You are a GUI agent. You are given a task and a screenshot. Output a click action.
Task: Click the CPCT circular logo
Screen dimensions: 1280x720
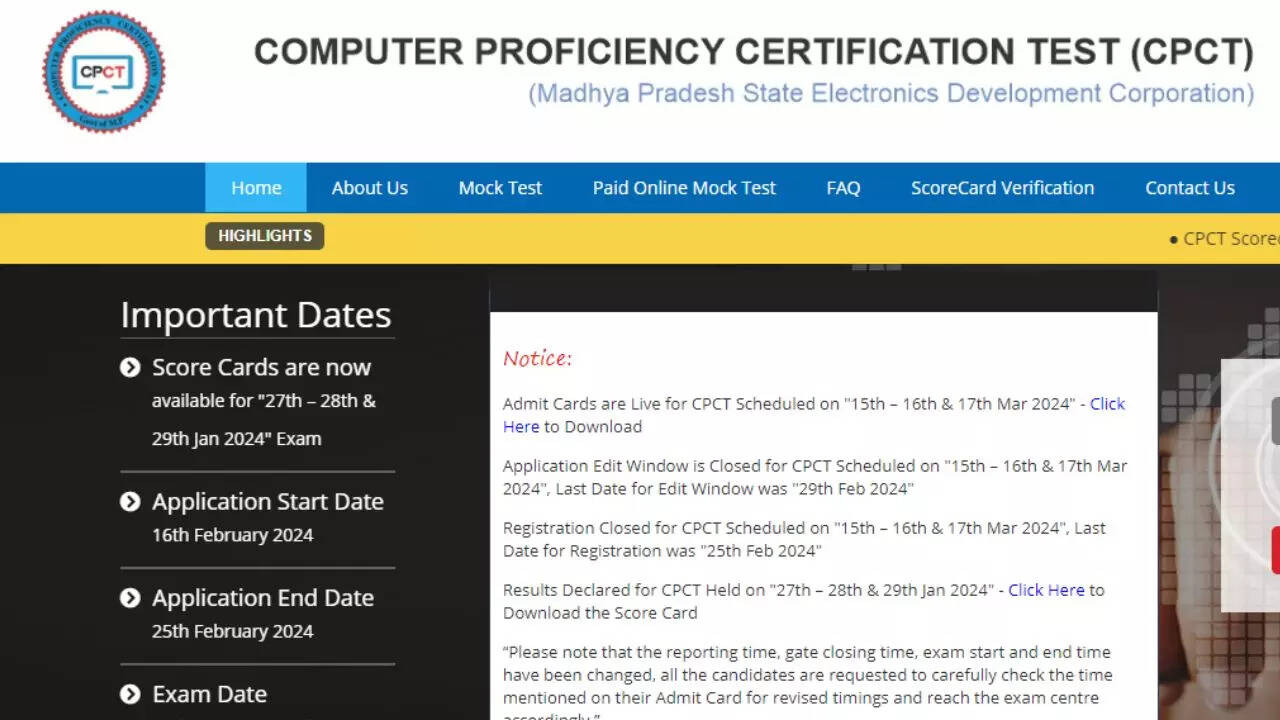104,72
